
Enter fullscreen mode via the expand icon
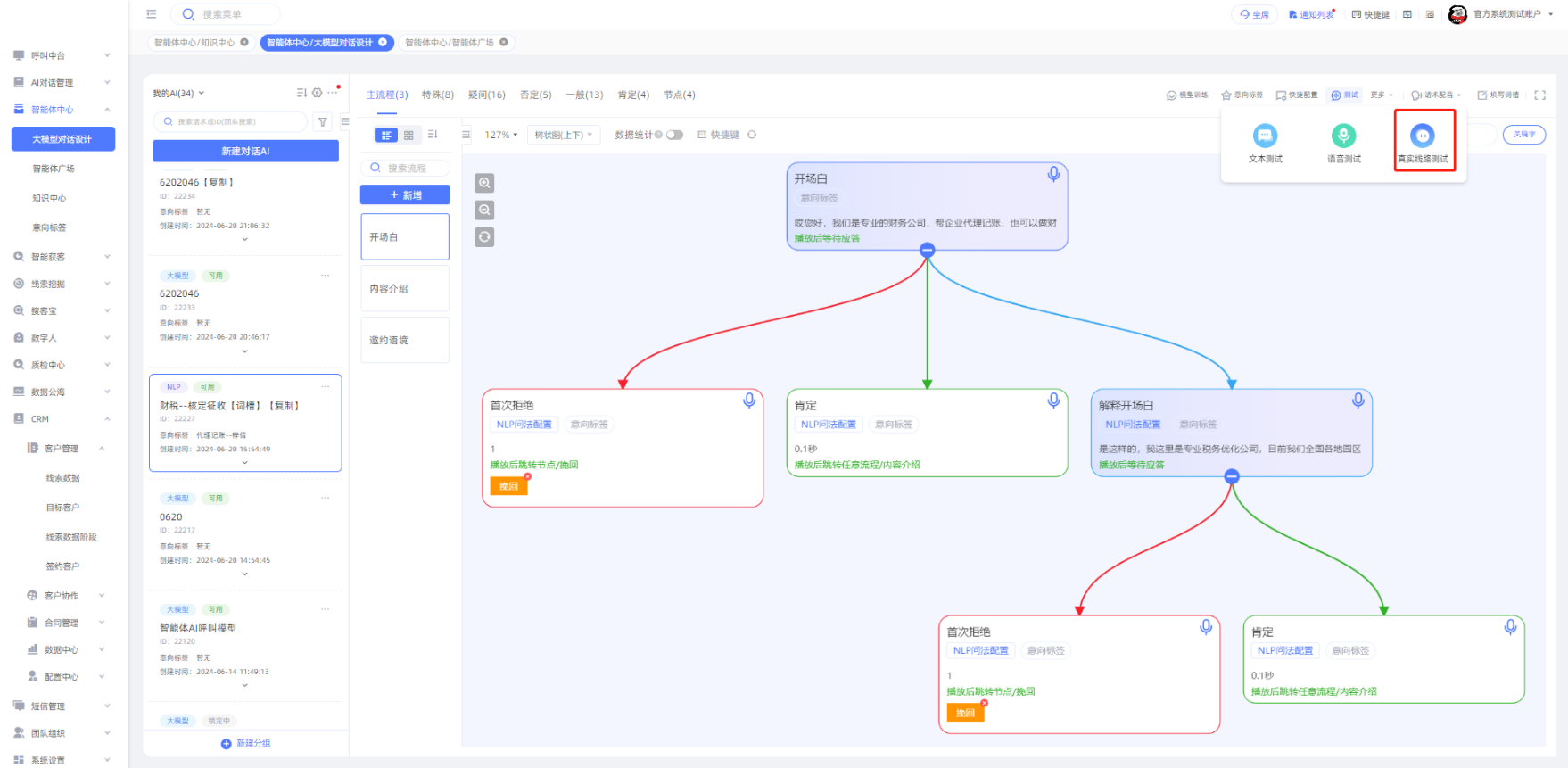pyautogui.click(x=1539, y=95)
